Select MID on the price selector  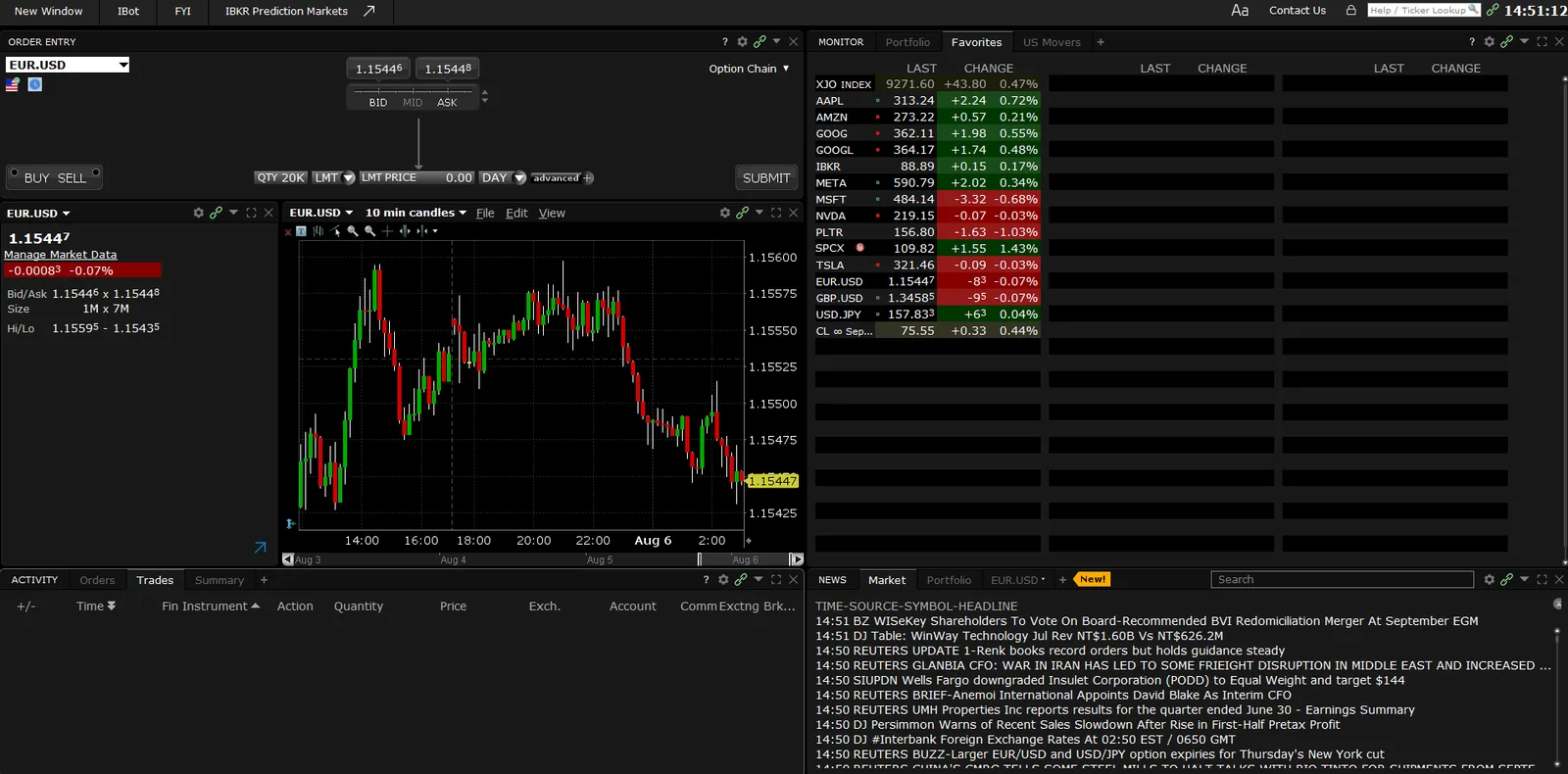413,102
